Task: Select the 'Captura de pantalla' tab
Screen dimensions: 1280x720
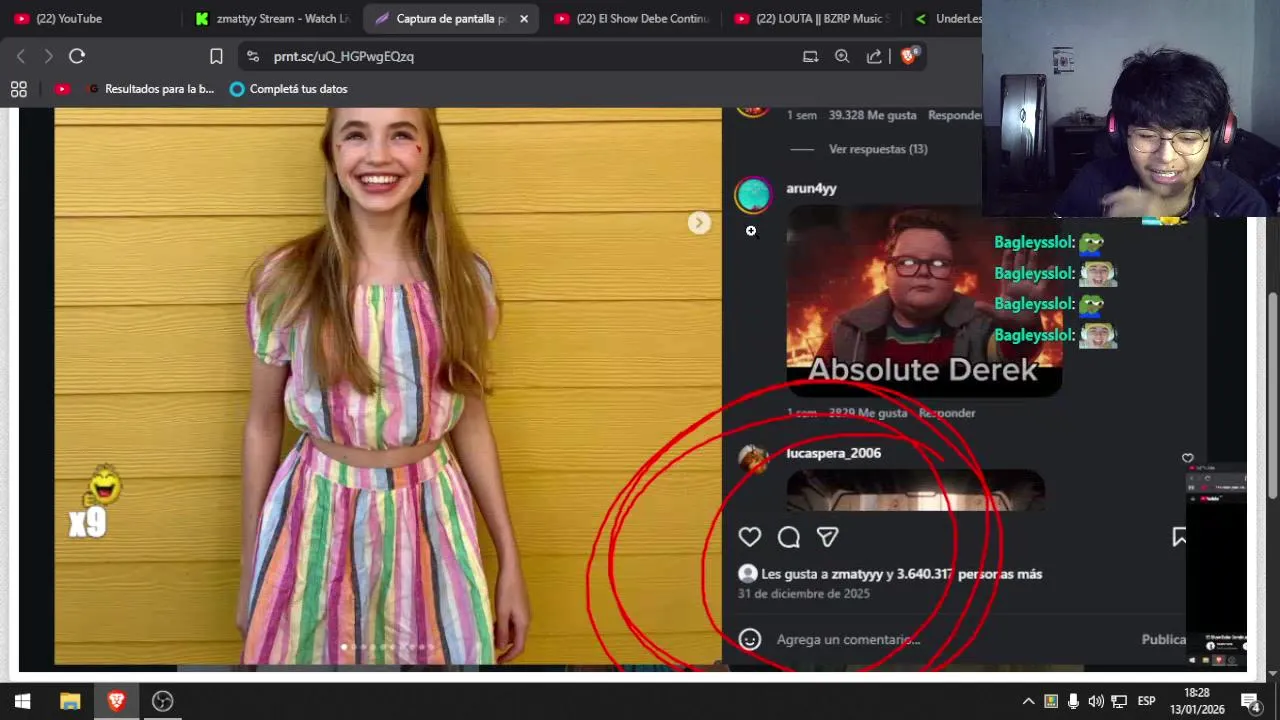Action: click(x=450, y=18)
